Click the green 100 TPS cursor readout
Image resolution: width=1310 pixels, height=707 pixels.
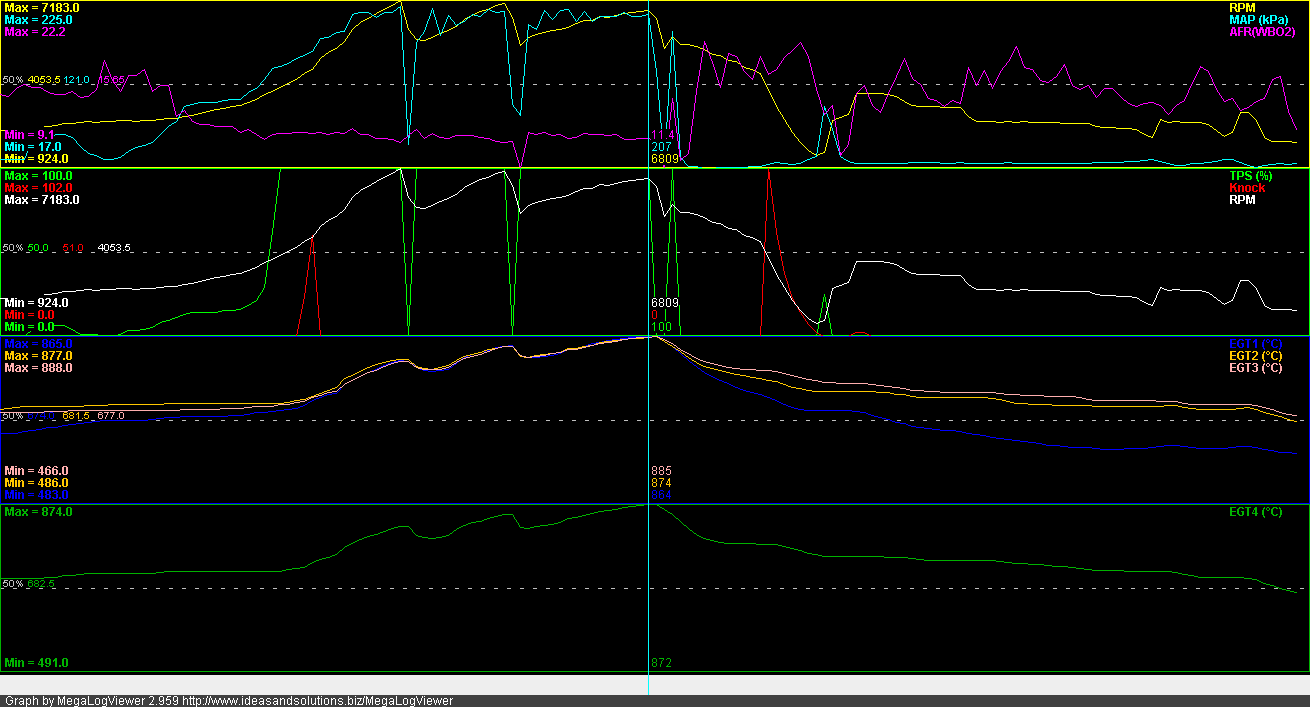[x=661, y=327]
